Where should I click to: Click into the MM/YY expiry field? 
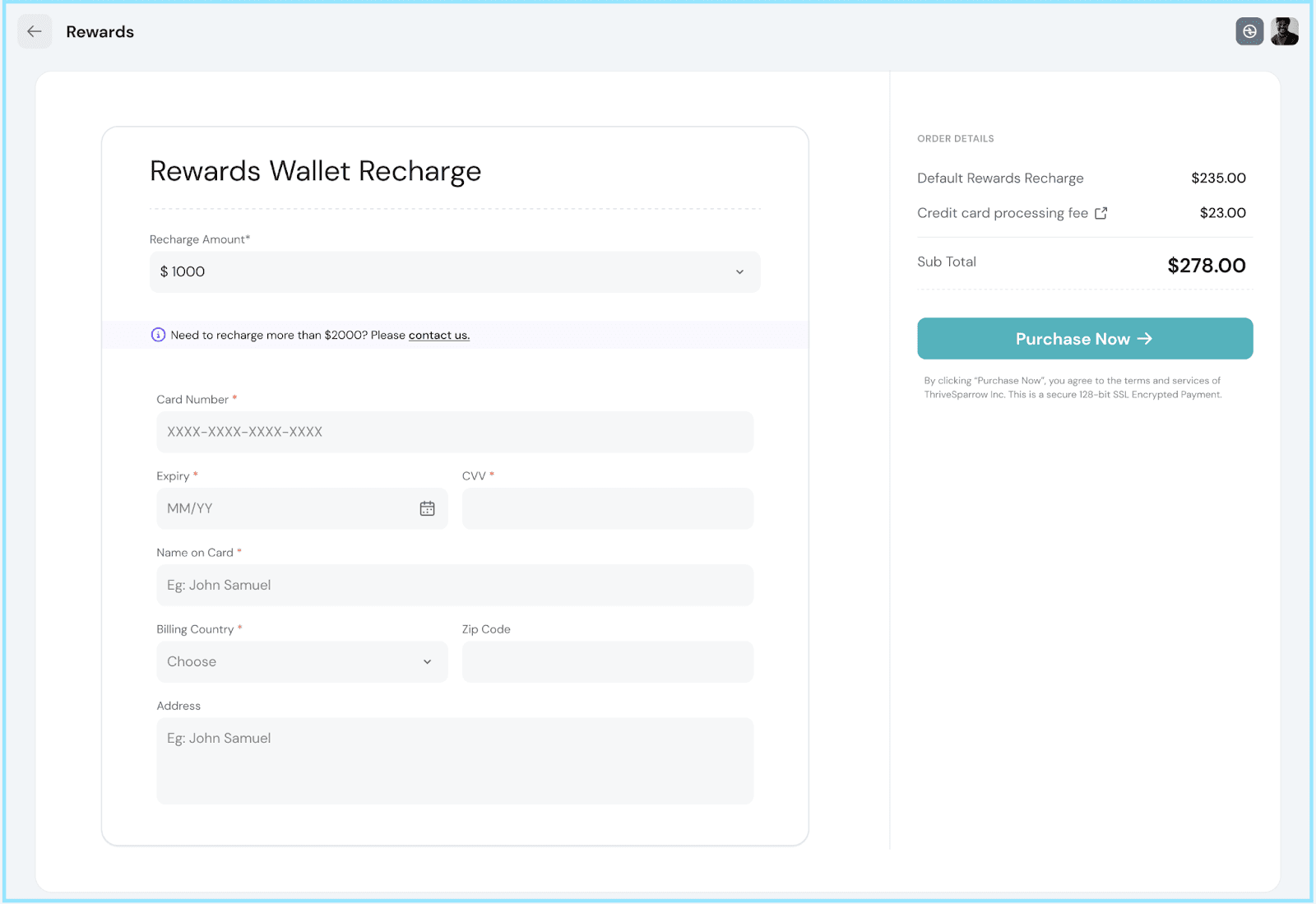288,508
